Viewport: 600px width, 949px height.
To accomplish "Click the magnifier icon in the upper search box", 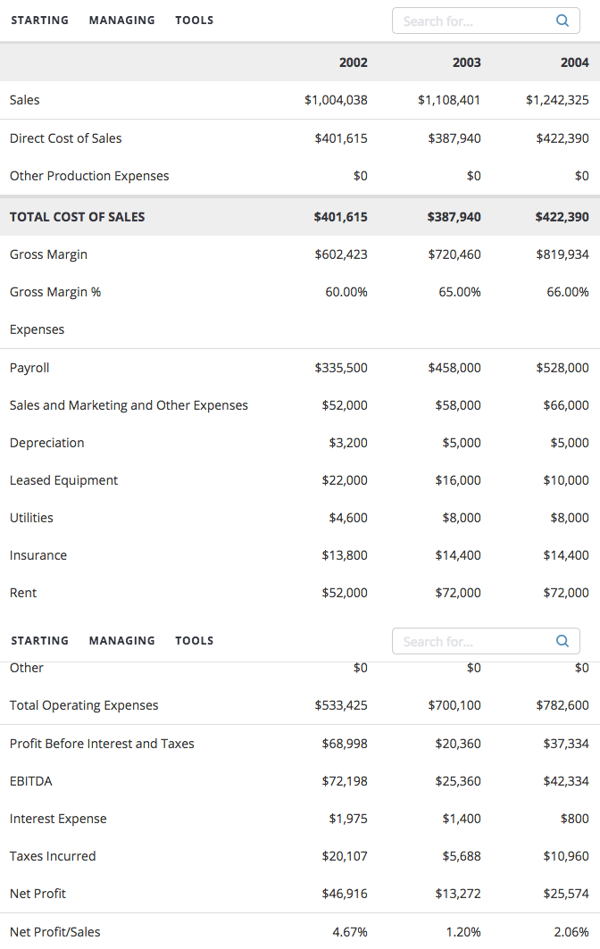I will pos(562,21).
